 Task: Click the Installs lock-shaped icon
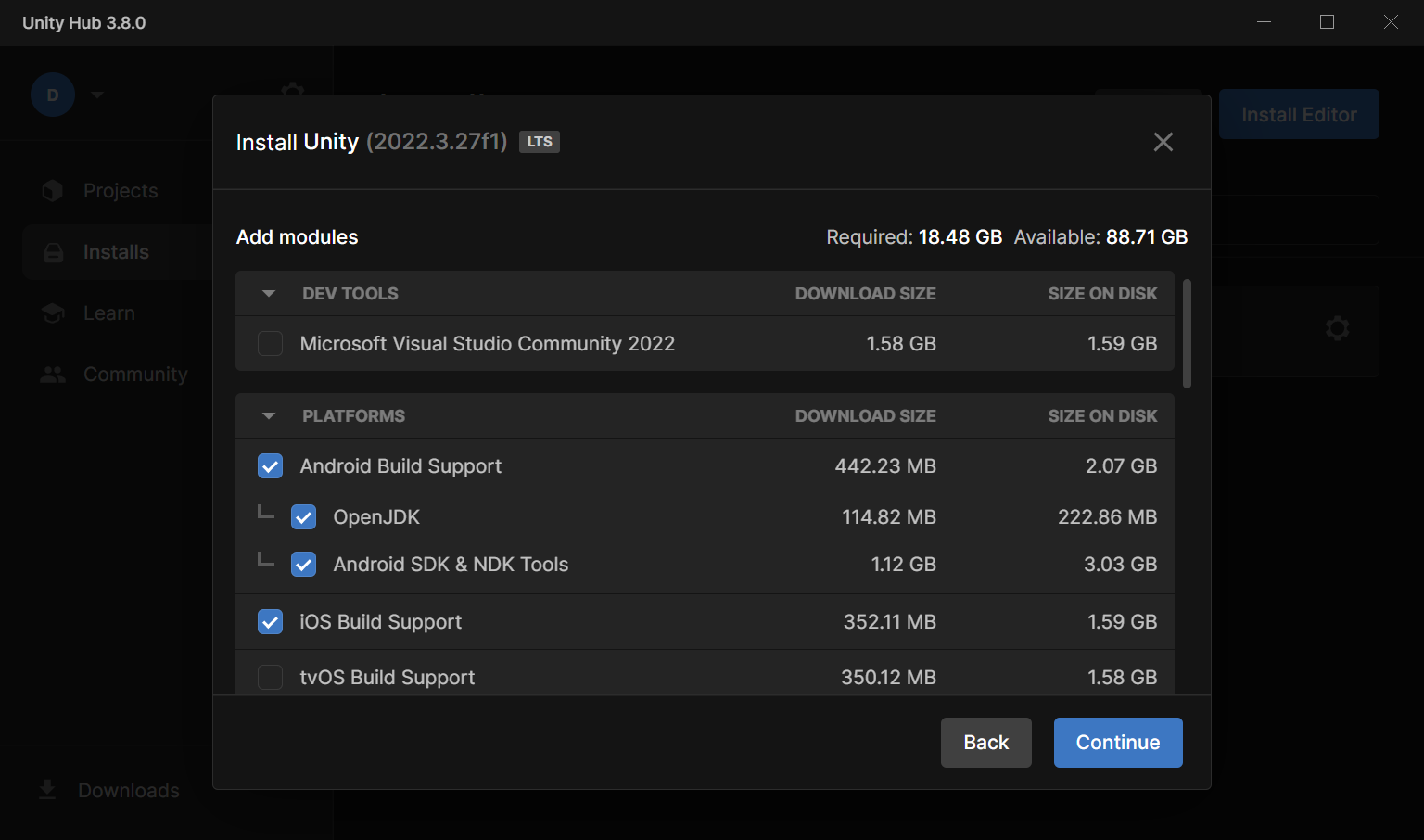53,252
